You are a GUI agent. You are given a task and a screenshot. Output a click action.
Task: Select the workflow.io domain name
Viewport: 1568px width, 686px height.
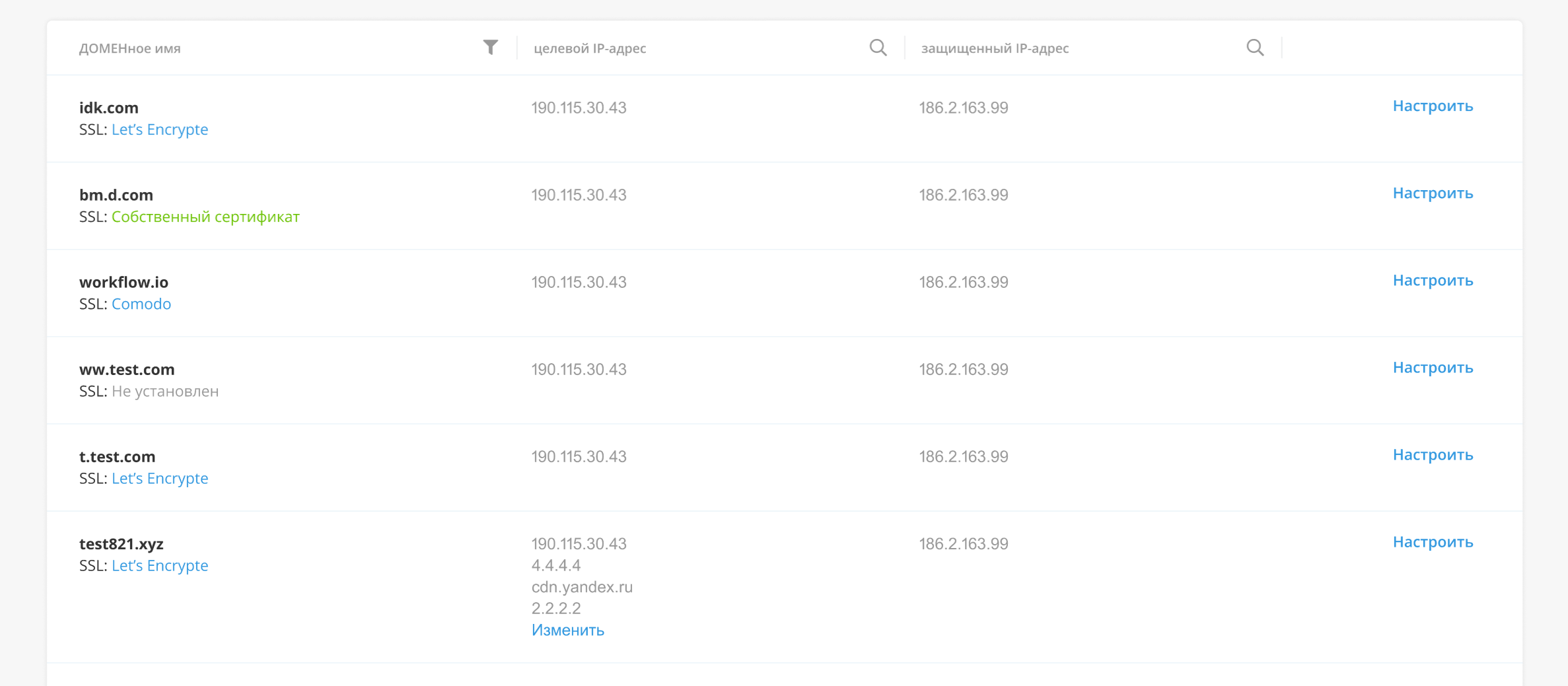click(124, 282)
